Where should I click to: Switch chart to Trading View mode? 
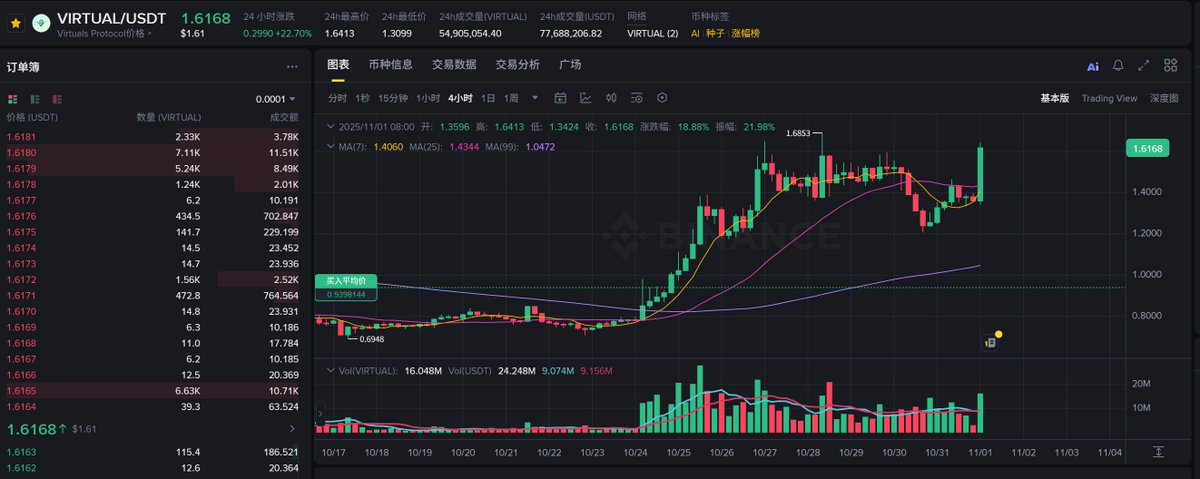point(1109,98)
